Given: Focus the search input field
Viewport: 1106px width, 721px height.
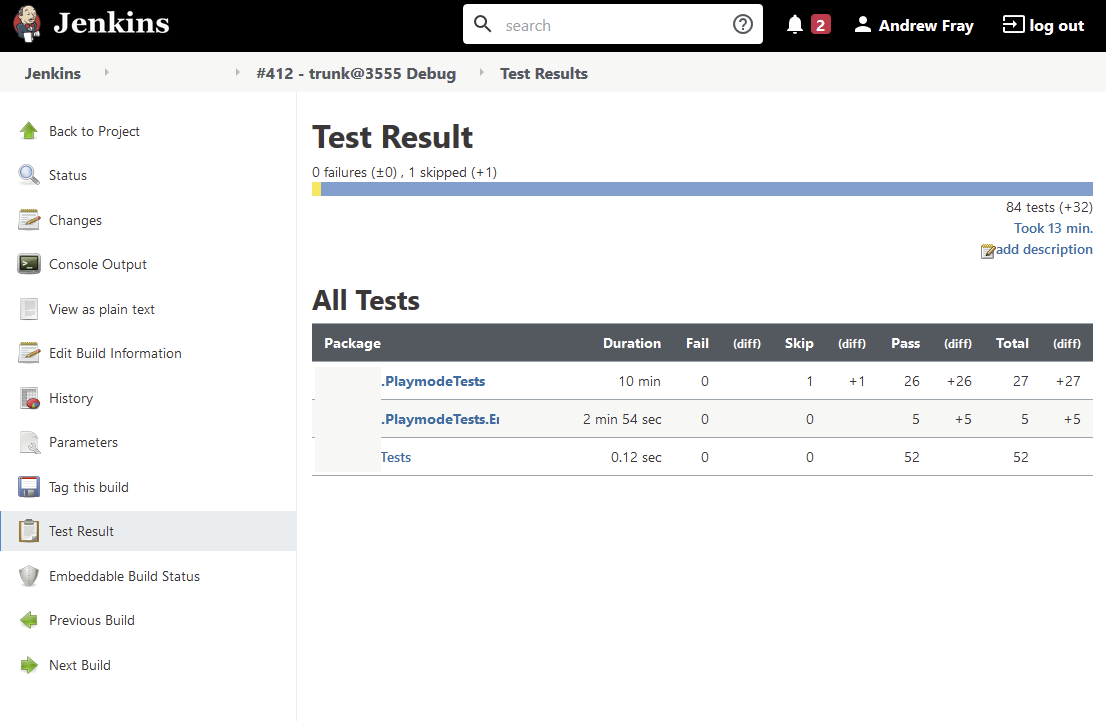Looking at the screenshot, I should tap(612, 25).
